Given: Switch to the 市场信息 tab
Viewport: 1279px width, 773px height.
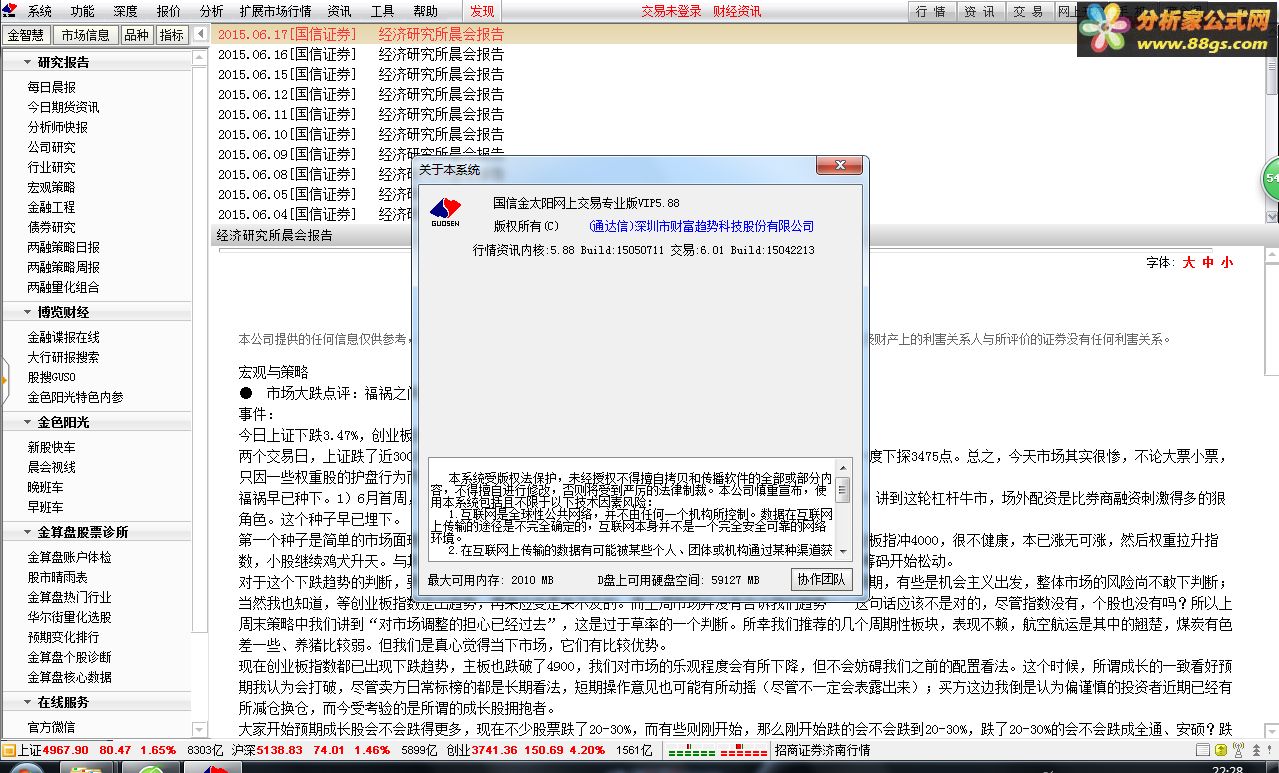Looking at the screenshot, I should point(86,34).
